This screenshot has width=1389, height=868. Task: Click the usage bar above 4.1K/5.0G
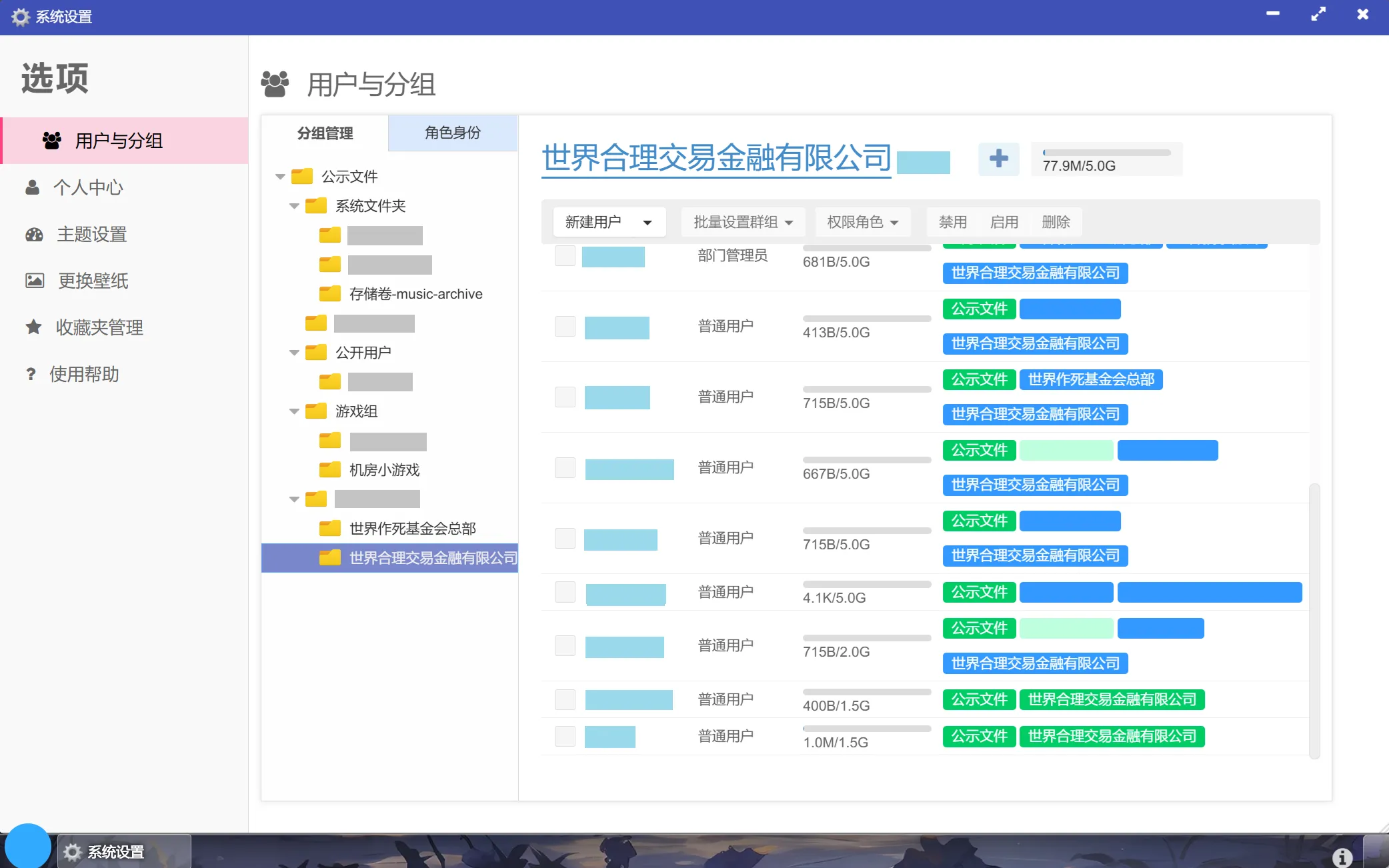[x=867, y=584]
